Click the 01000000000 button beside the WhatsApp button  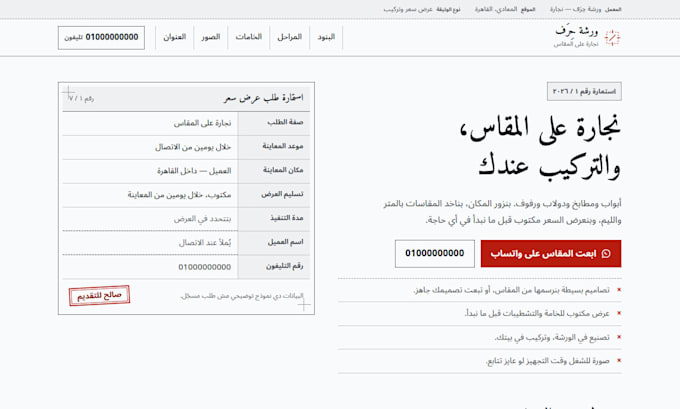[435, 254]
